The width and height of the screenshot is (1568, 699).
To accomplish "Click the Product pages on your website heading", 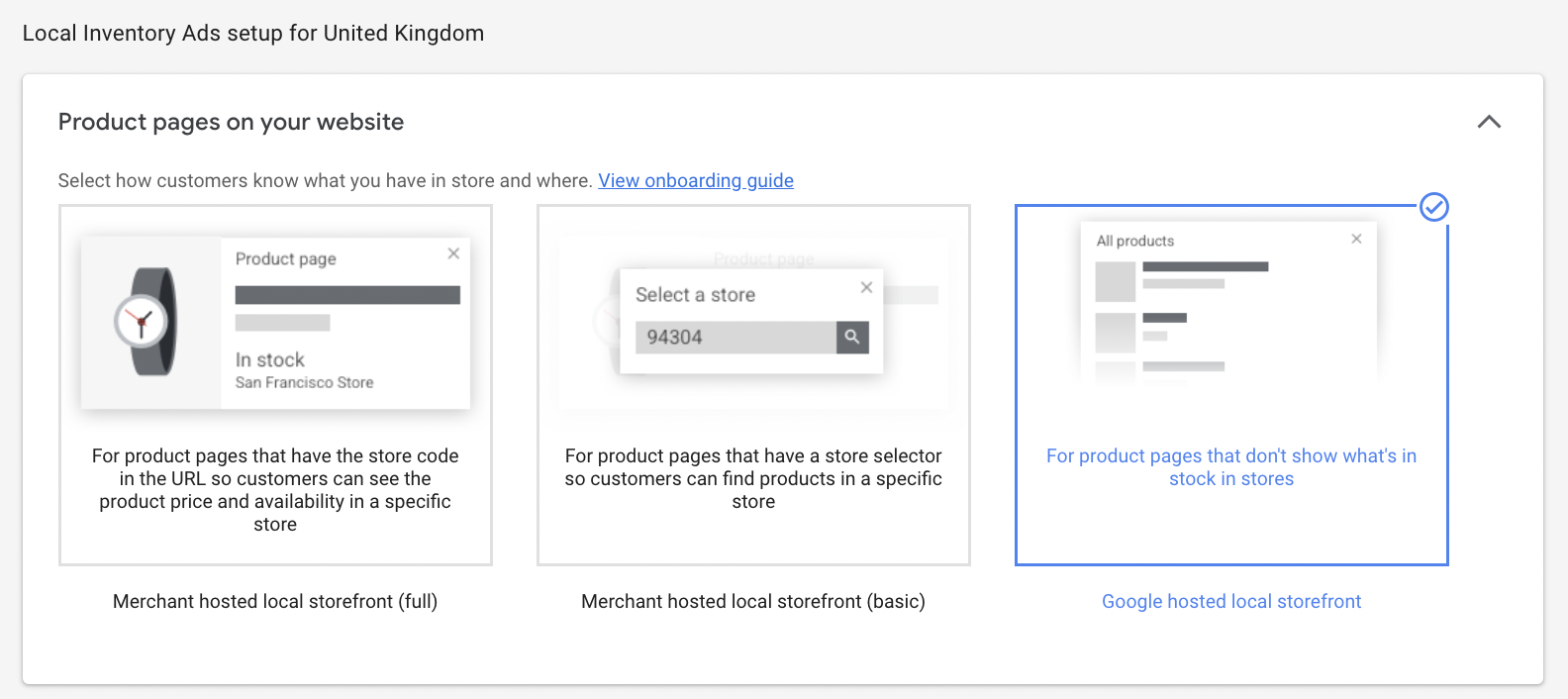I will click(231, 122).
